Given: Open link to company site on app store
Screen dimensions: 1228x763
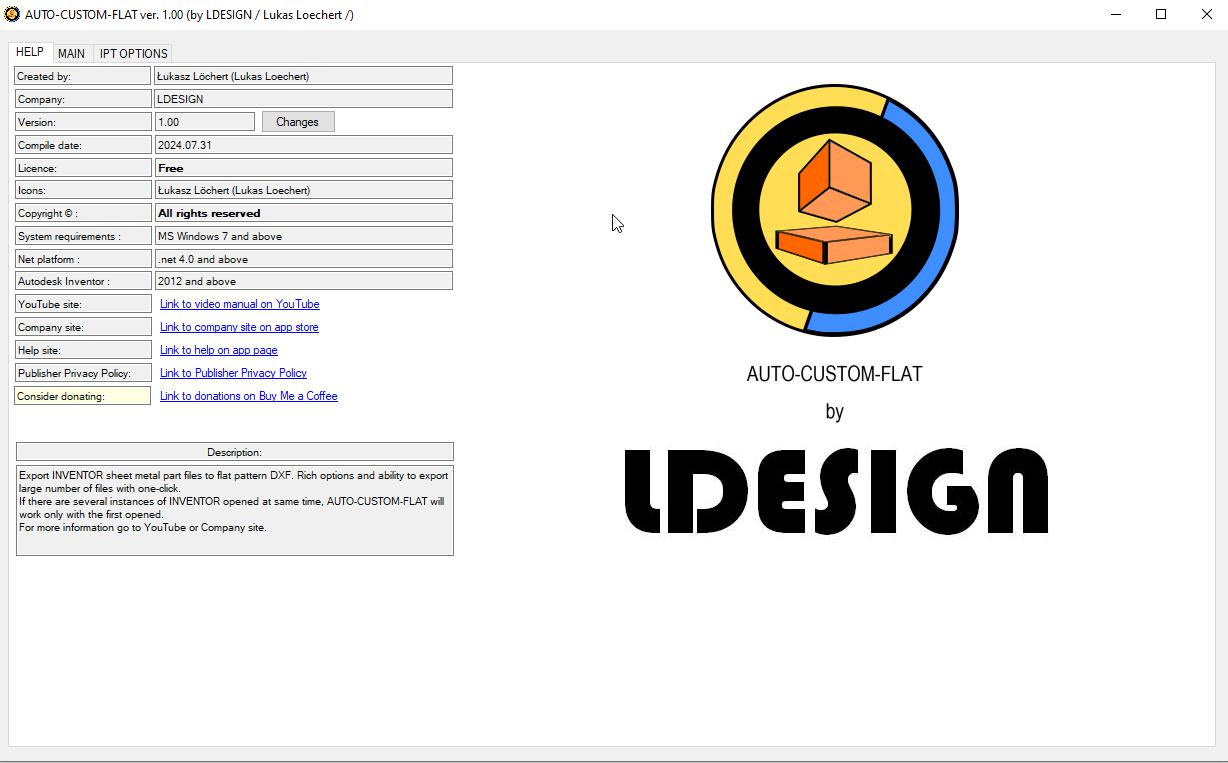Looking at the screenshot, I should [239, 327].
